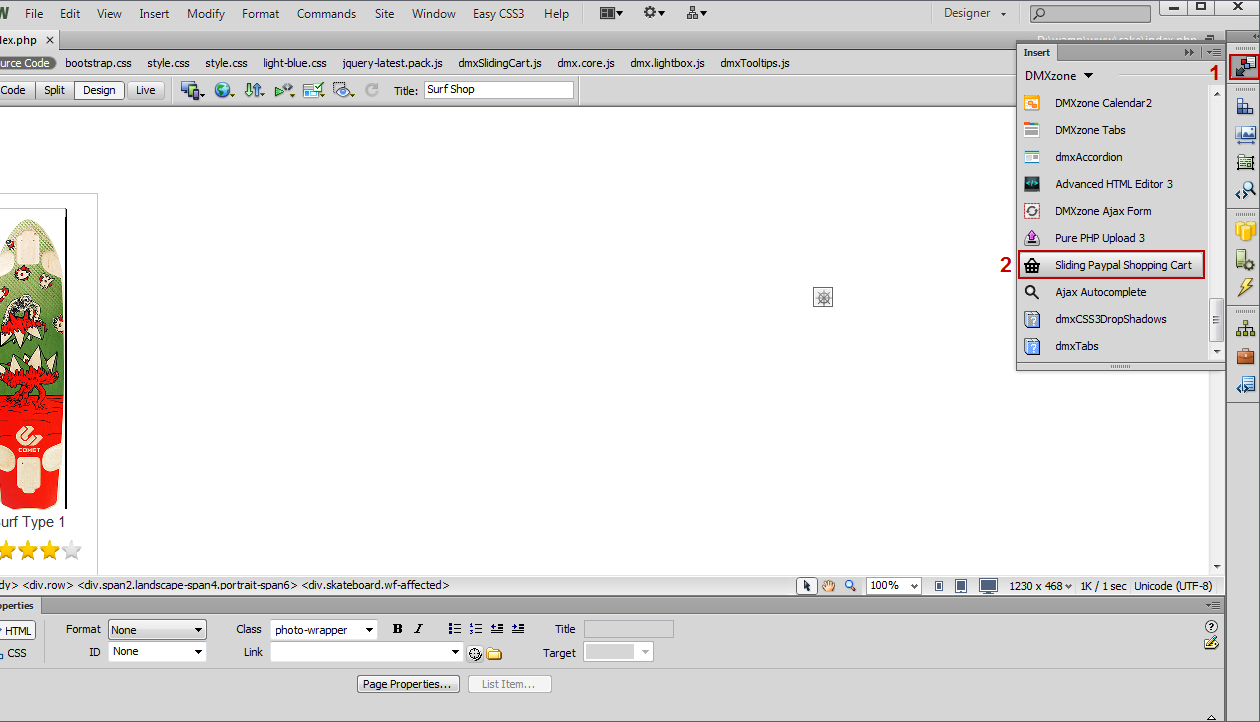Switch to Split view
Screen dimensions: 1260x722
point(55,90)
